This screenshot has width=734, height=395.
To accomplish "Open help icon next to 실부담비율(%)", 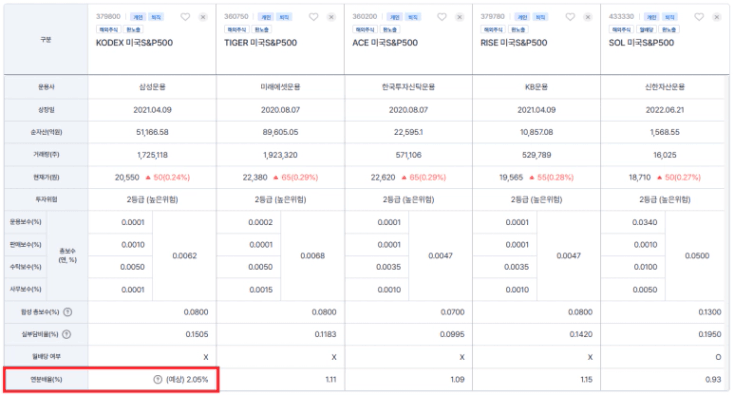I will [x=66, y=334].
